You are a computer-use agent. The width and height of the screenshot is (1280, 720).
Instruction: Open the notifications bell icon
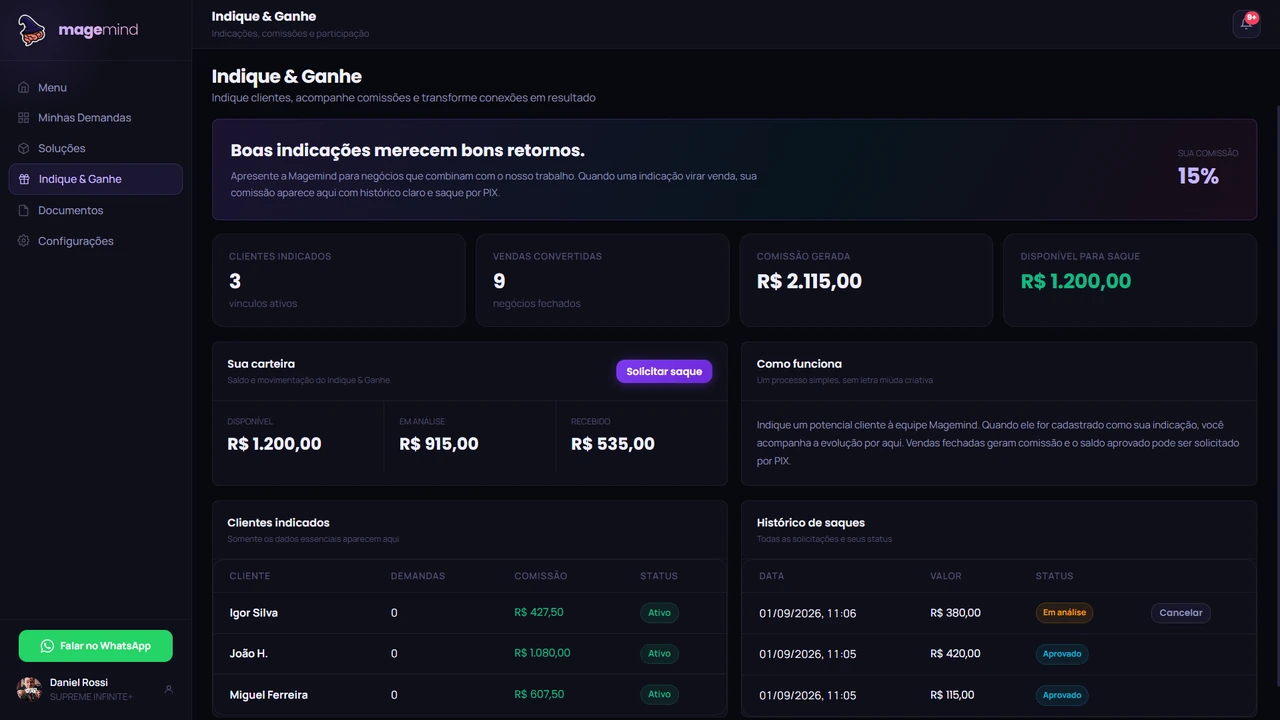click(1246, 23)
